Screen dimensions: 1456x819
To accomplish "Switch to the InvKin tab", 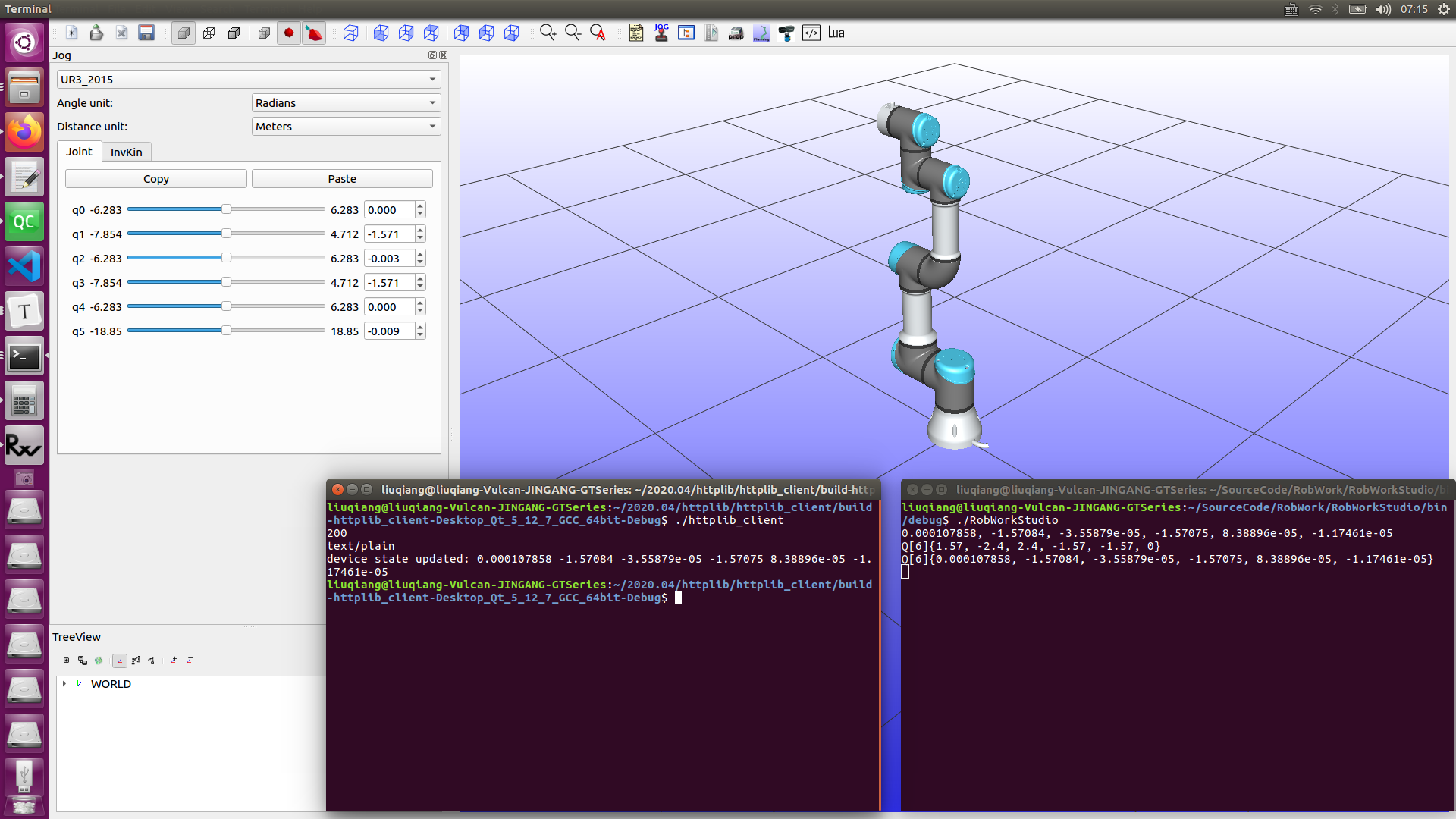I will pos(126,152).
